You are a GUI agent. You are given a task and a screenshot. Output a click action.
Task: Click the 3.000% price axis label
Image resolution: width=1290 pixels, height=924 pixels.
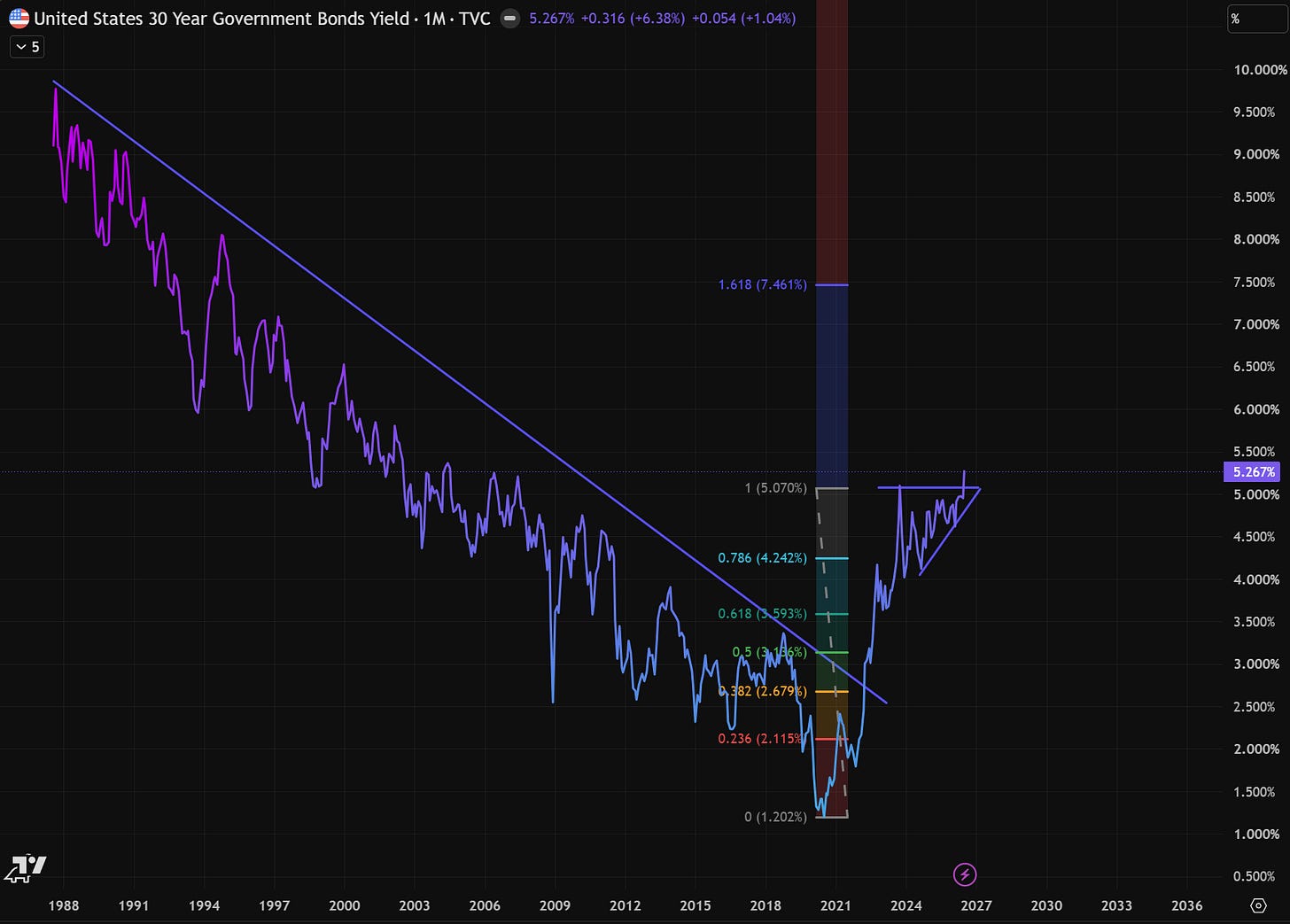tap(1256, 664)
